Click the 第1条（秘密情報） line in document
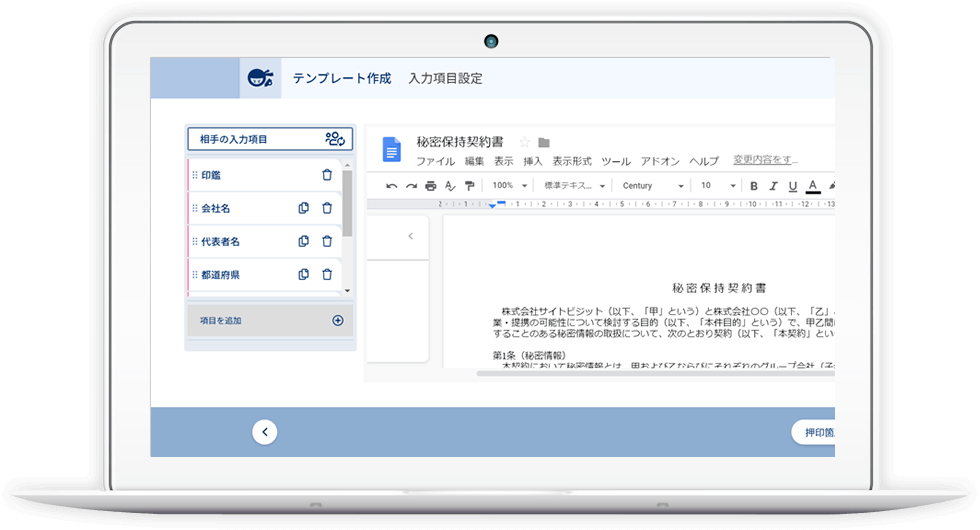 pyautogui.click(x=529, y=355)
